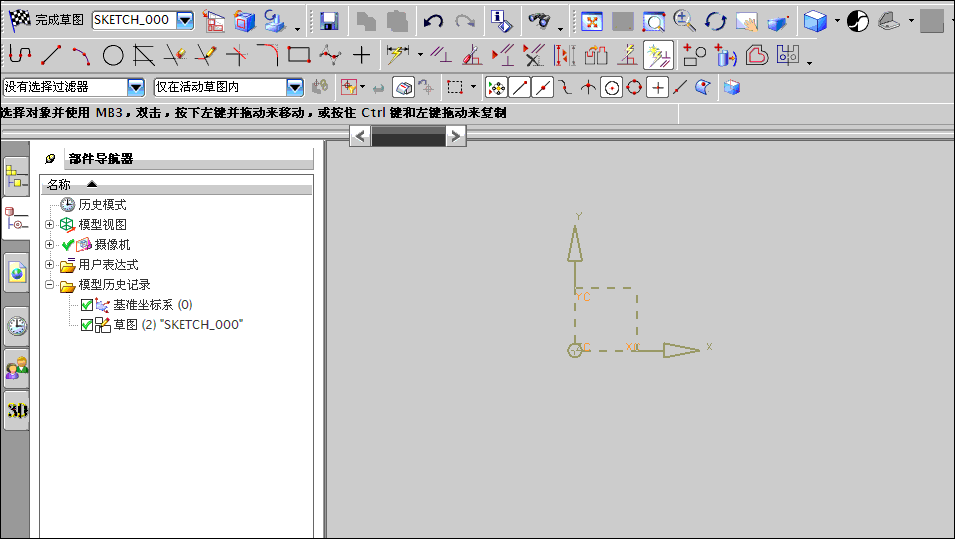Select the Profile curve tool
The image size is (955, 539).
pos(20,55)
